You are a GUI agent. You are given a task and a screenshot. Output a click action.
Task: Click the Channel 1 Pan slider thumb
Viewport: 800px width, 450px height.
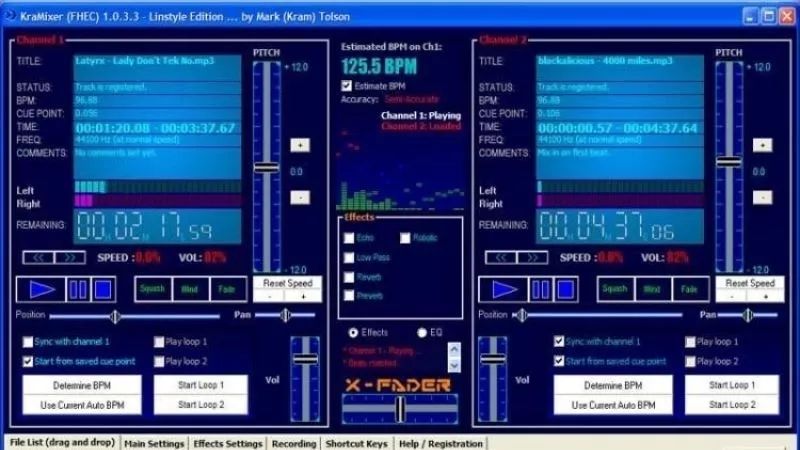tap(285, 315)
